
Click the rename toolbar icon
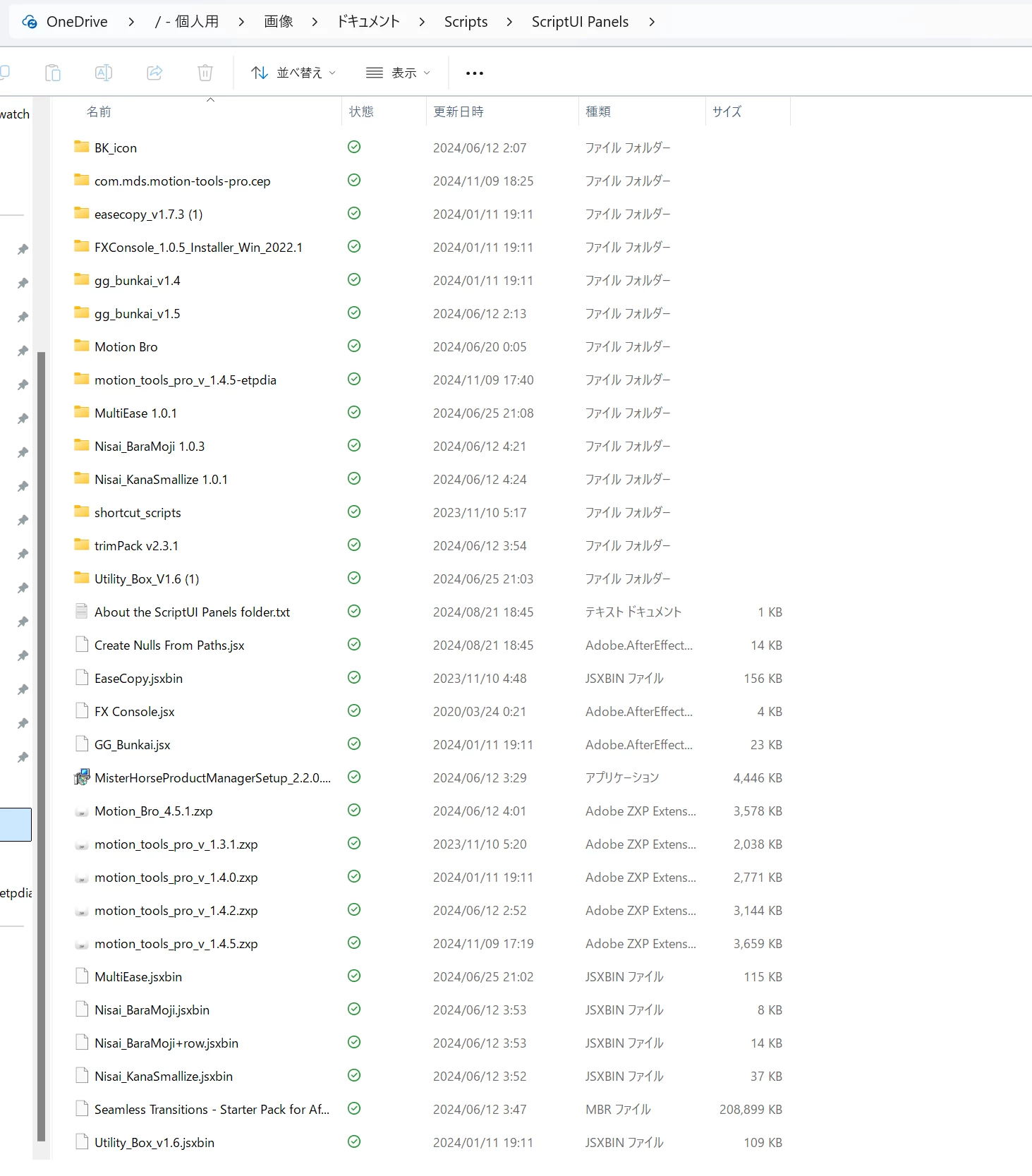point(104,73)
